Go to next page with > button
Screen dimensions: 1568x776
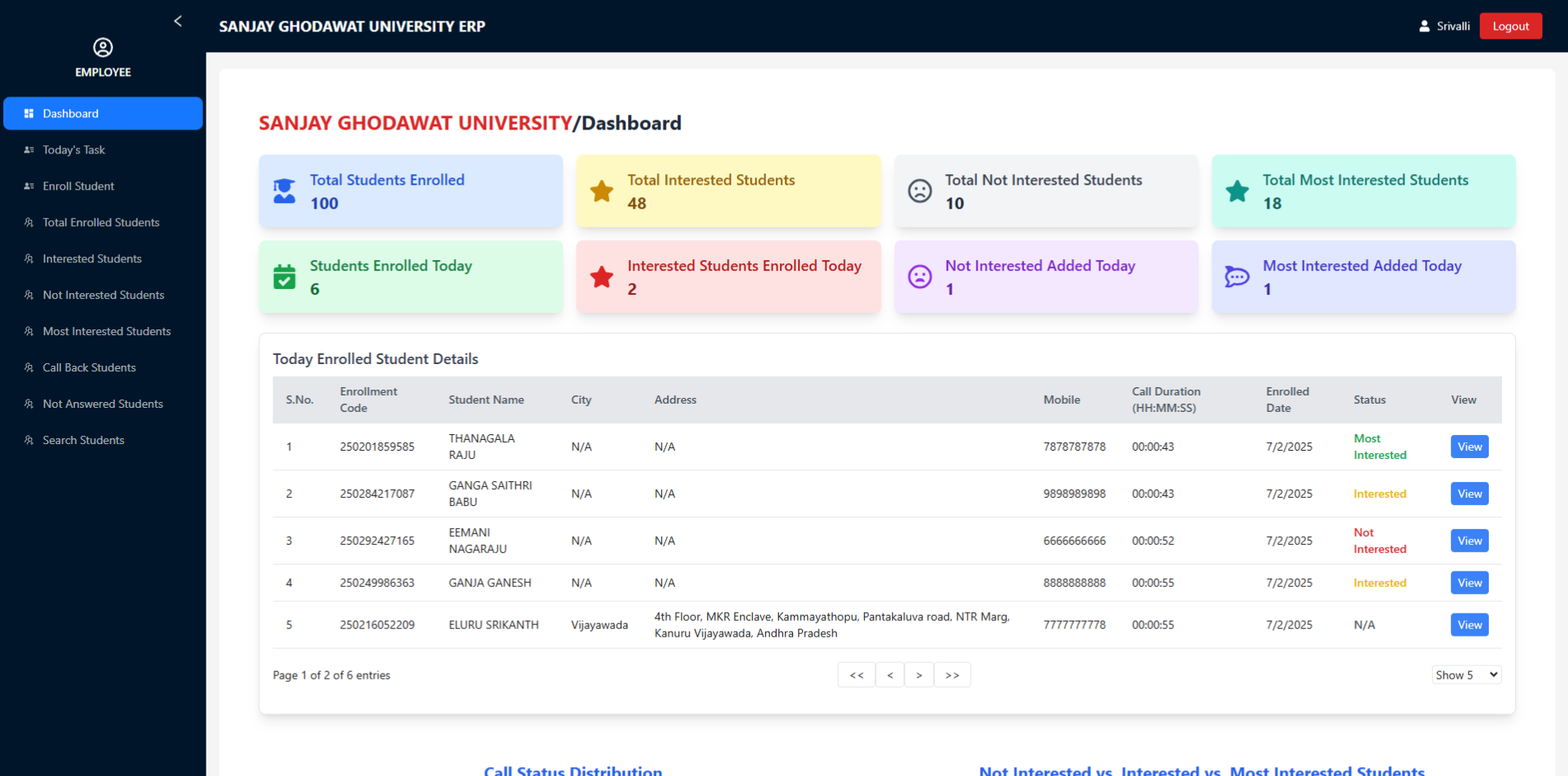[919, 675]
